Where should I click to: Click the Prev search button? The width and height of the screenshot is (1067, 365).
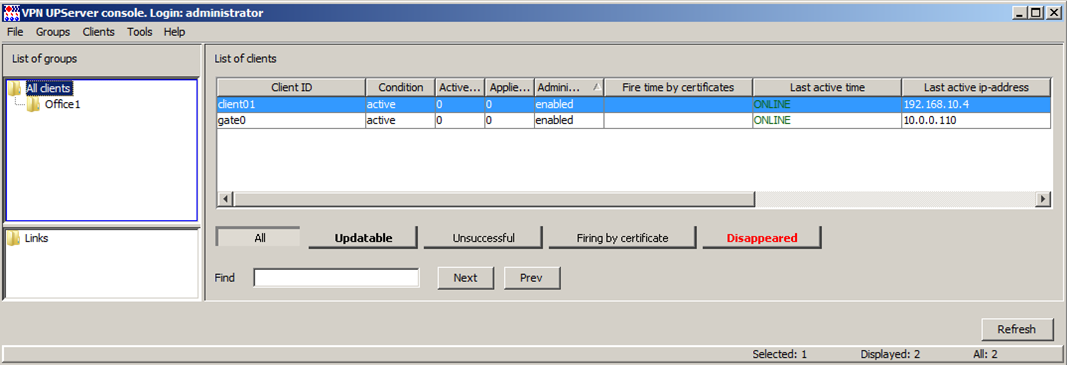tap(532, 278)
